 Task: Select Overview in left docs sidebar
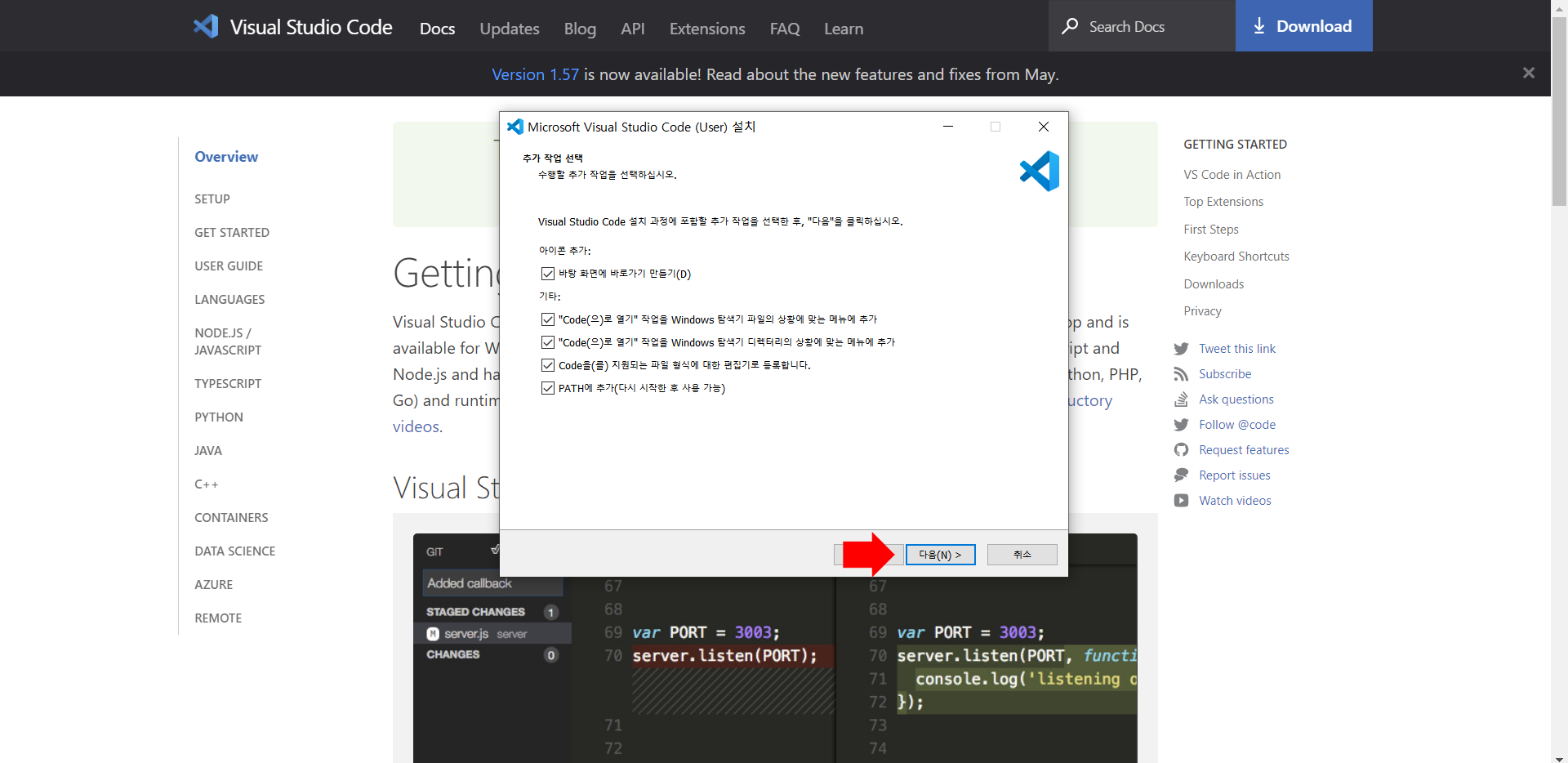click(226, 157)
